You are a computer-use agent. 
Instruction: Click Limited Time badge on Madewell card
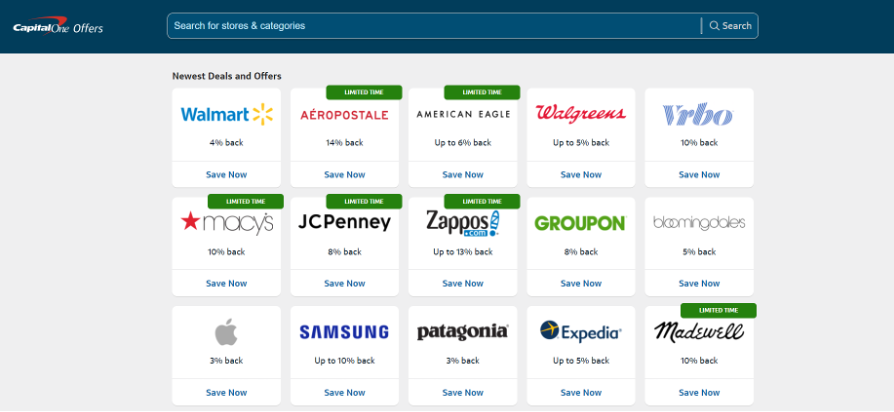click(718, 311)
